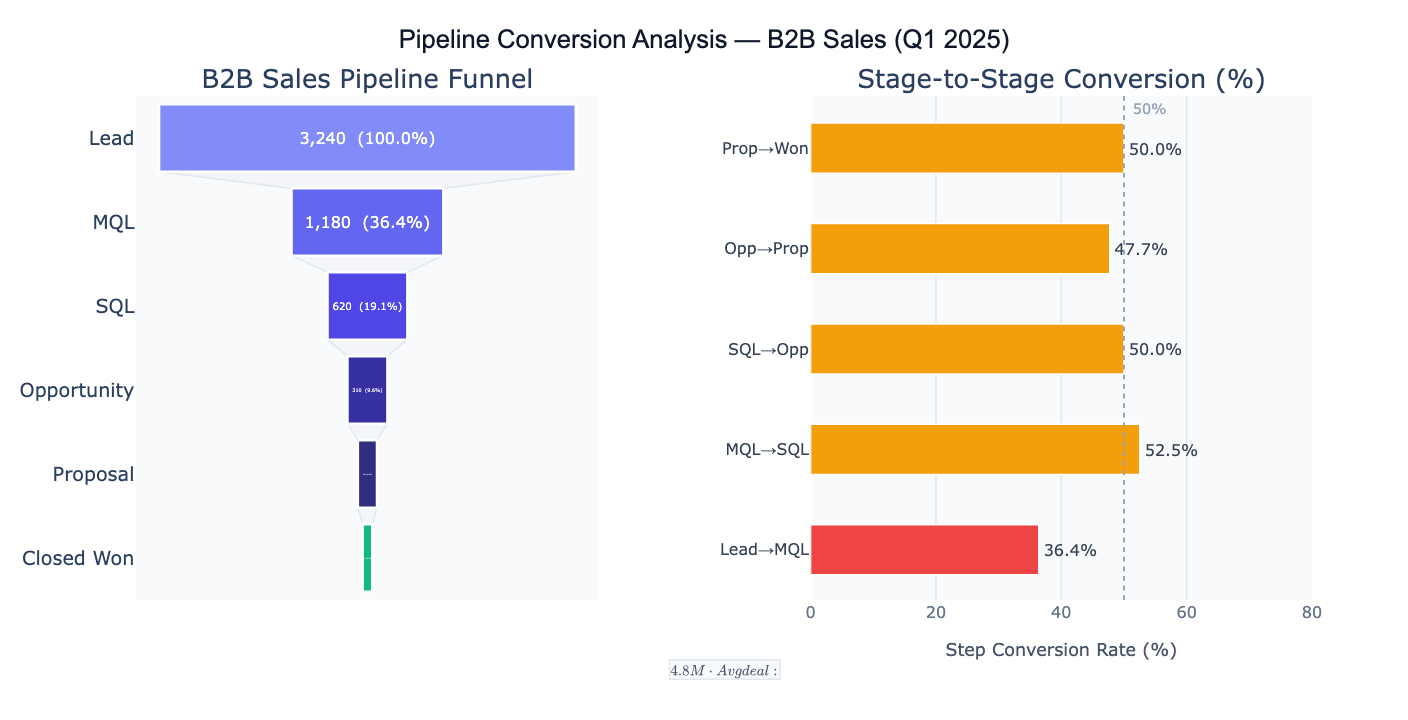Select the MQL→SQL orange bar
The image size is (1408, 720).
(x=974, y=449)
